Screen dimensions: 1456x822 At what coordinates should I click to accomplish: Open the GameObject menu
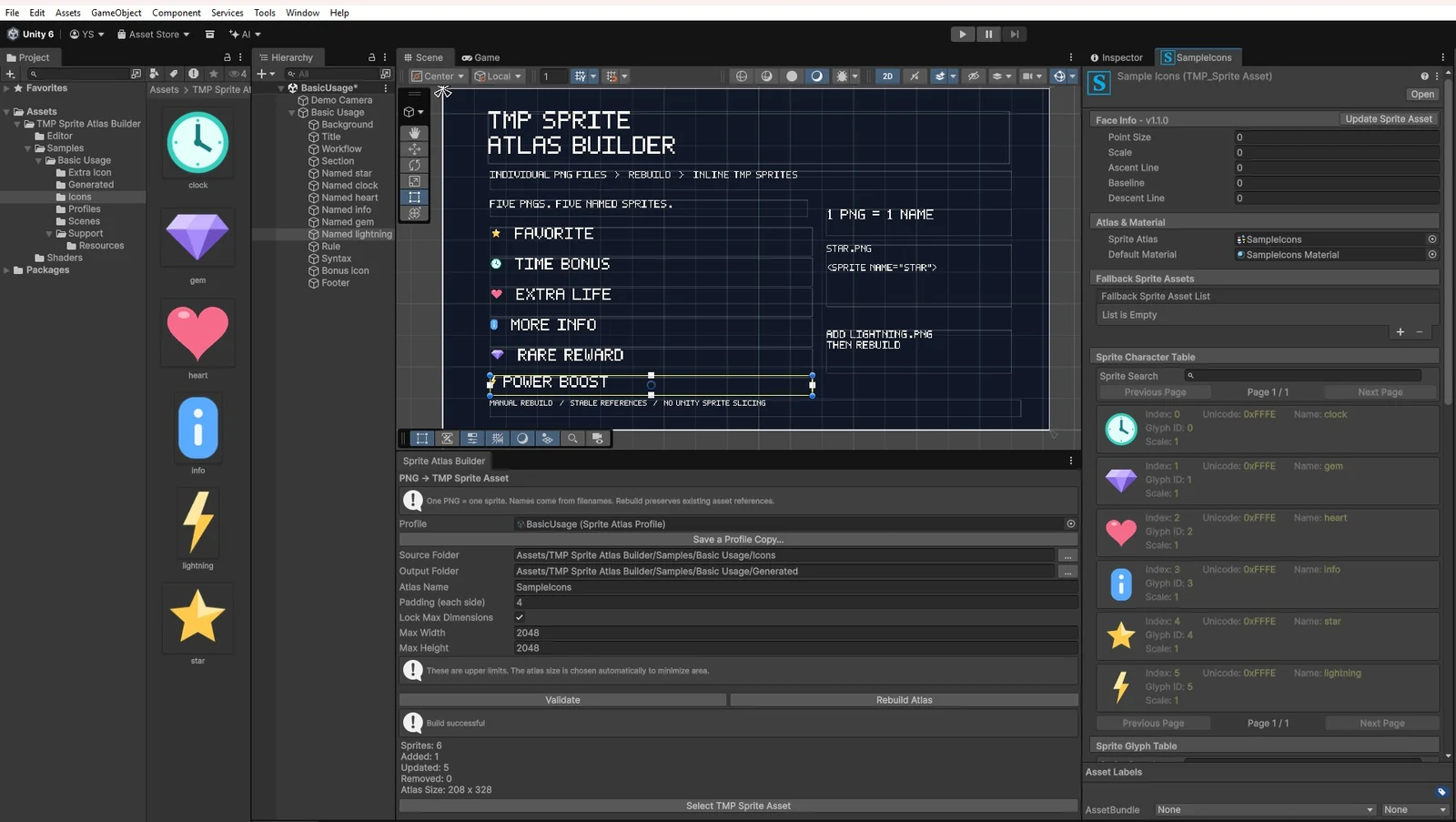[116, 13]
